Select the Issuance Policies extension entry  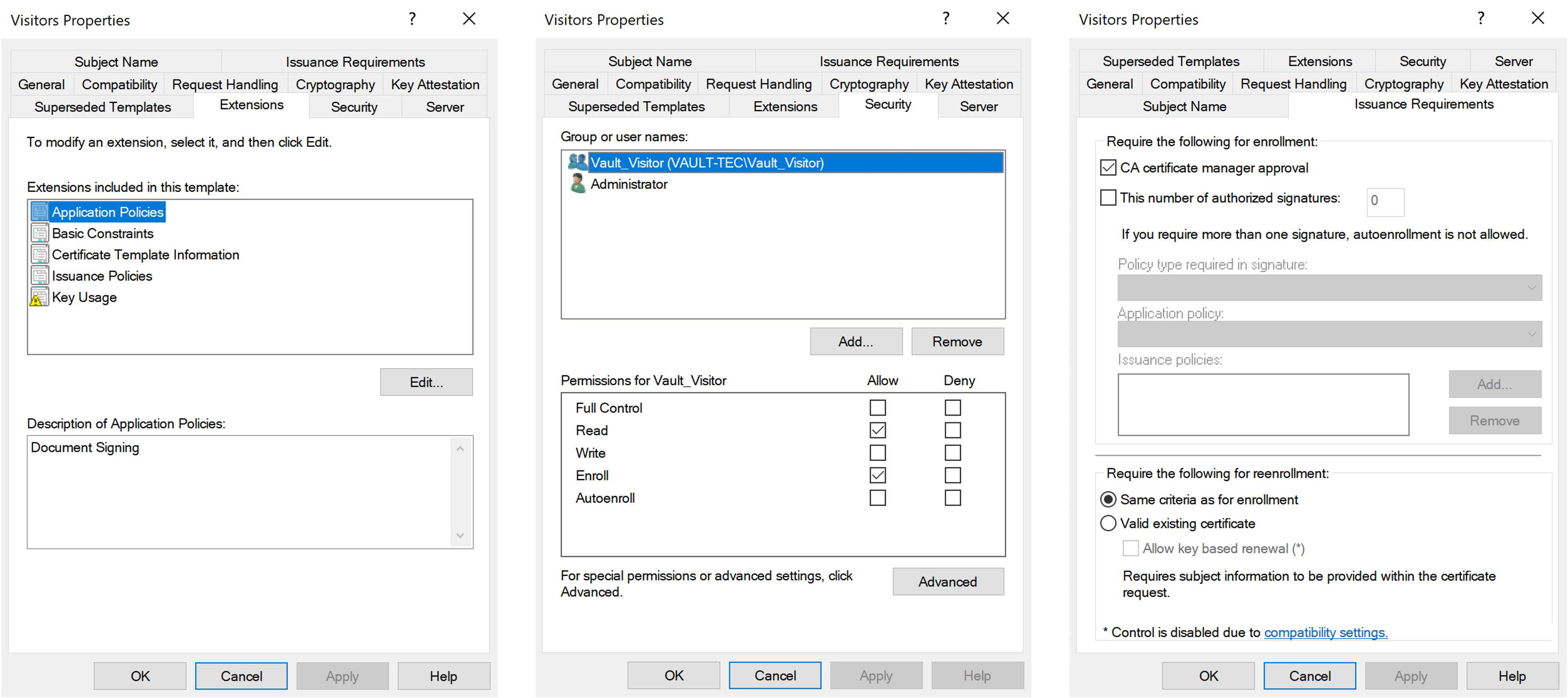[x=101, y=276]
